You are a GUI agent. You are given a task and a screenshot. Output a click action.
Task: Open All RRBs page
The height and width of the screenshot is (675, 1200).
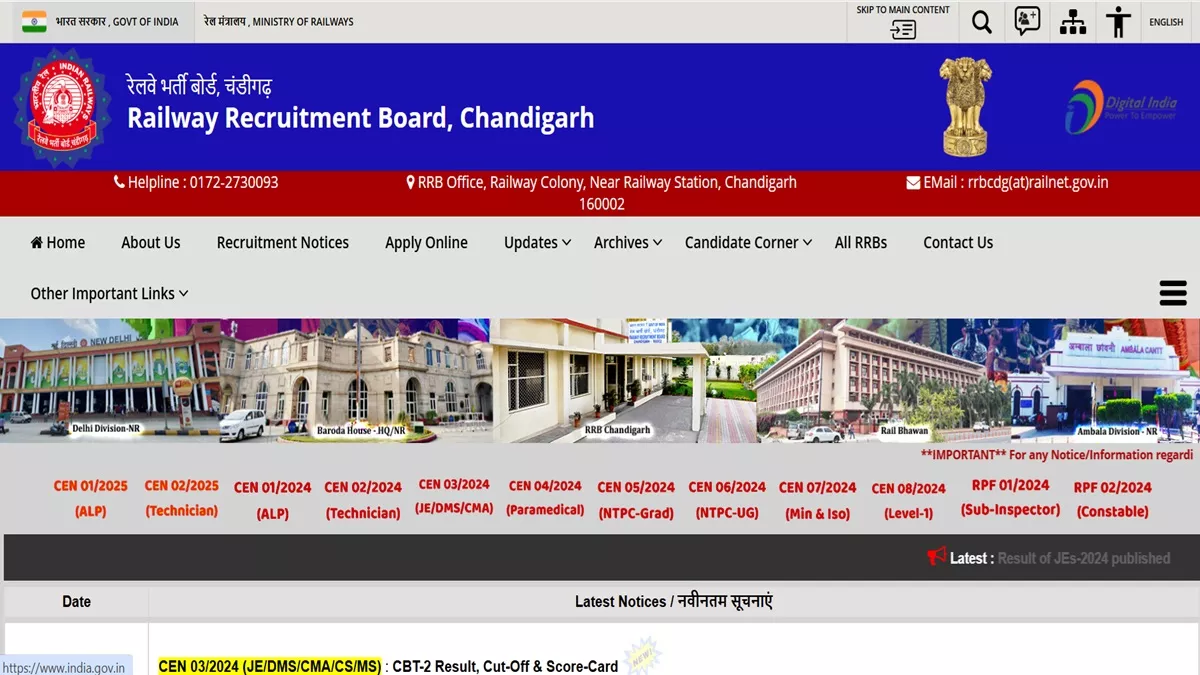tap(861, 242)
